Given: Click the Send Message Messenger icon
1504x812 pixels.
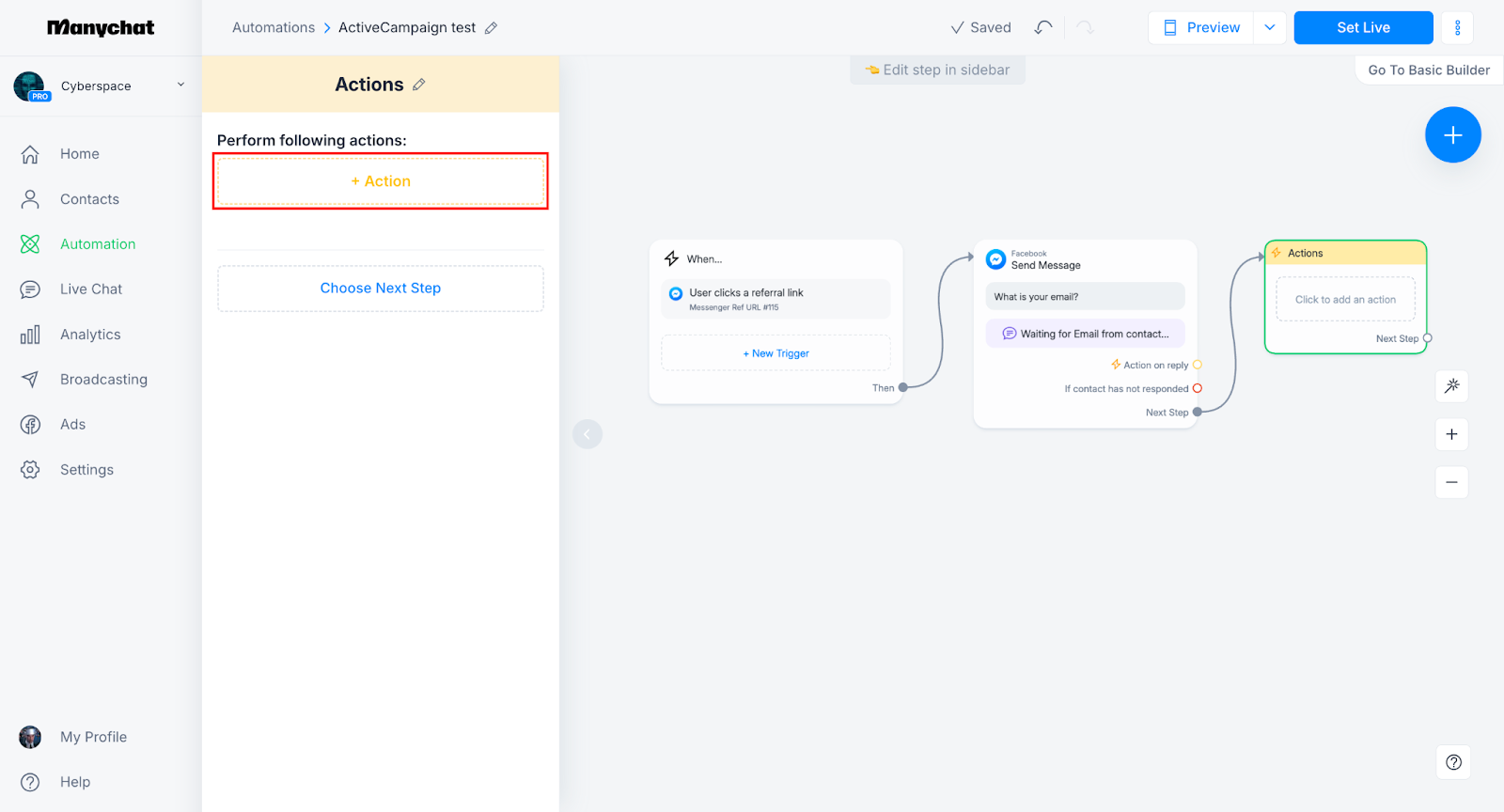Looking at the screenshot, I should pos(995,258).
